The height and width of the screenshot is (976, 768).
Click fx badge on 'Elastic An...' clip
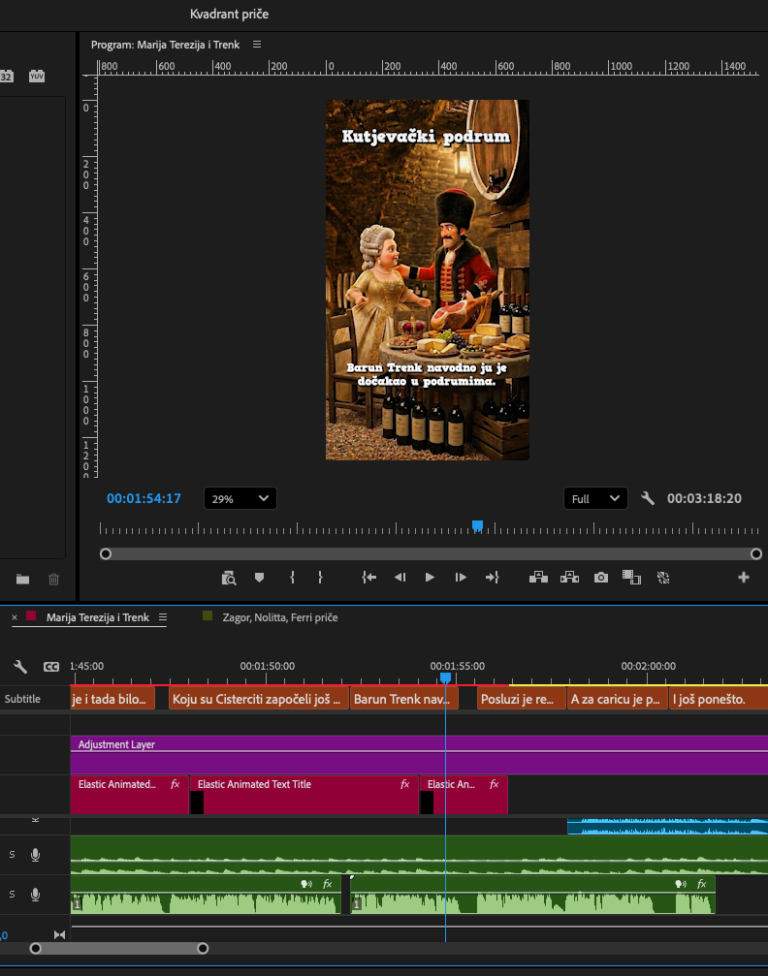pos(494,784)
